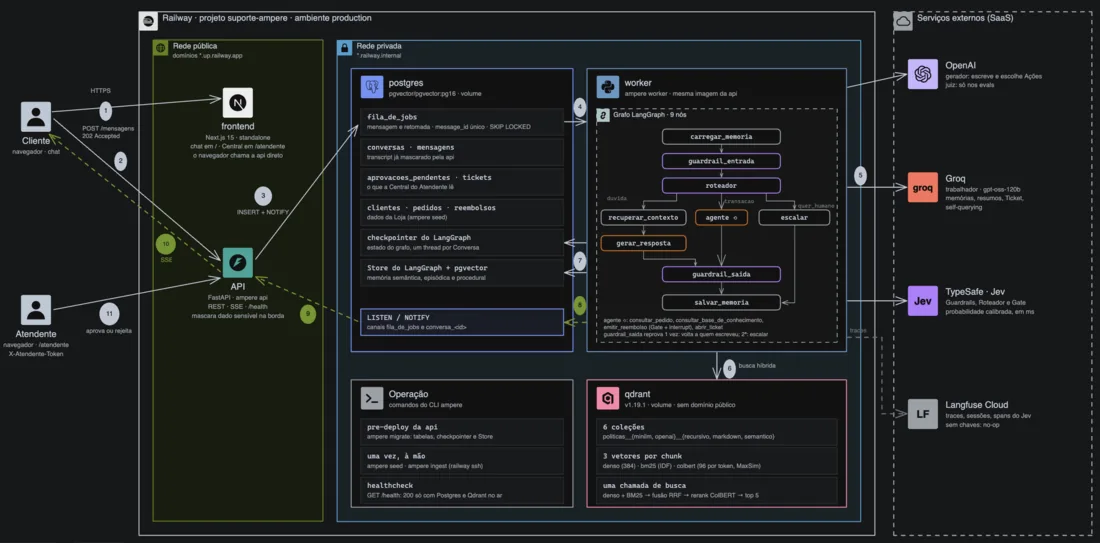Screen dimensions: 1100x543
Task: Click the gray LF Langfuse icon
Action: point(923,414)
